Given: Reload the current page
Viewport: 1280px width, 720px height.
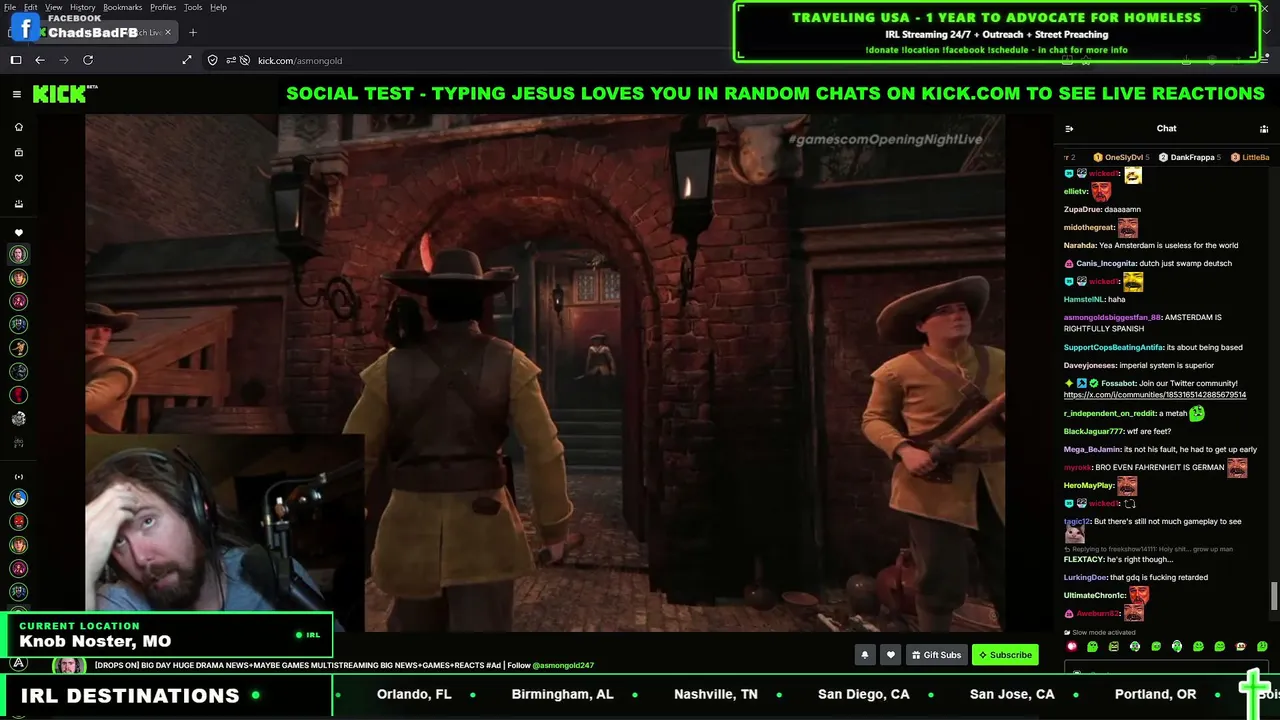Looking at the screenshot, I should [x=88, y=60].
